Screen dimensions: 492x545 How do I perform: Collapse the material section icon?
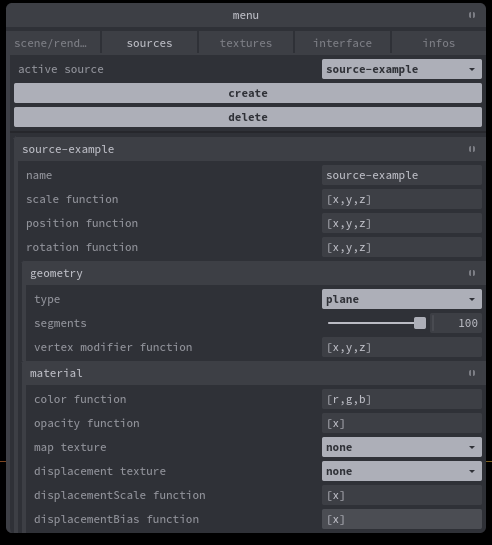point(472,373)
